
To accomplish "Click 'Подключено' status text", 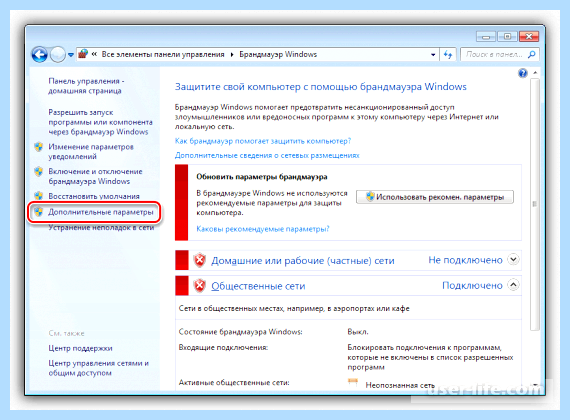I will [x=472, y=285].
